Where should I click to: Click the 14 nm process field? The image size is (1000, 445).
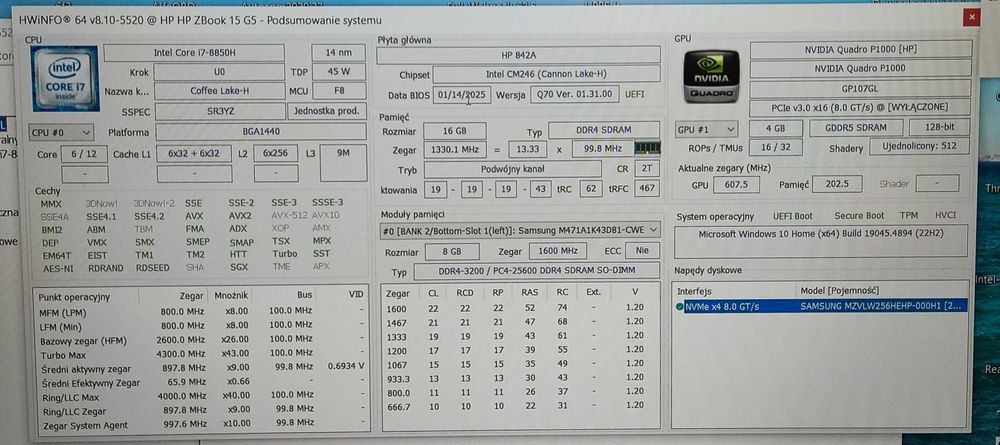tap(338, 53)
